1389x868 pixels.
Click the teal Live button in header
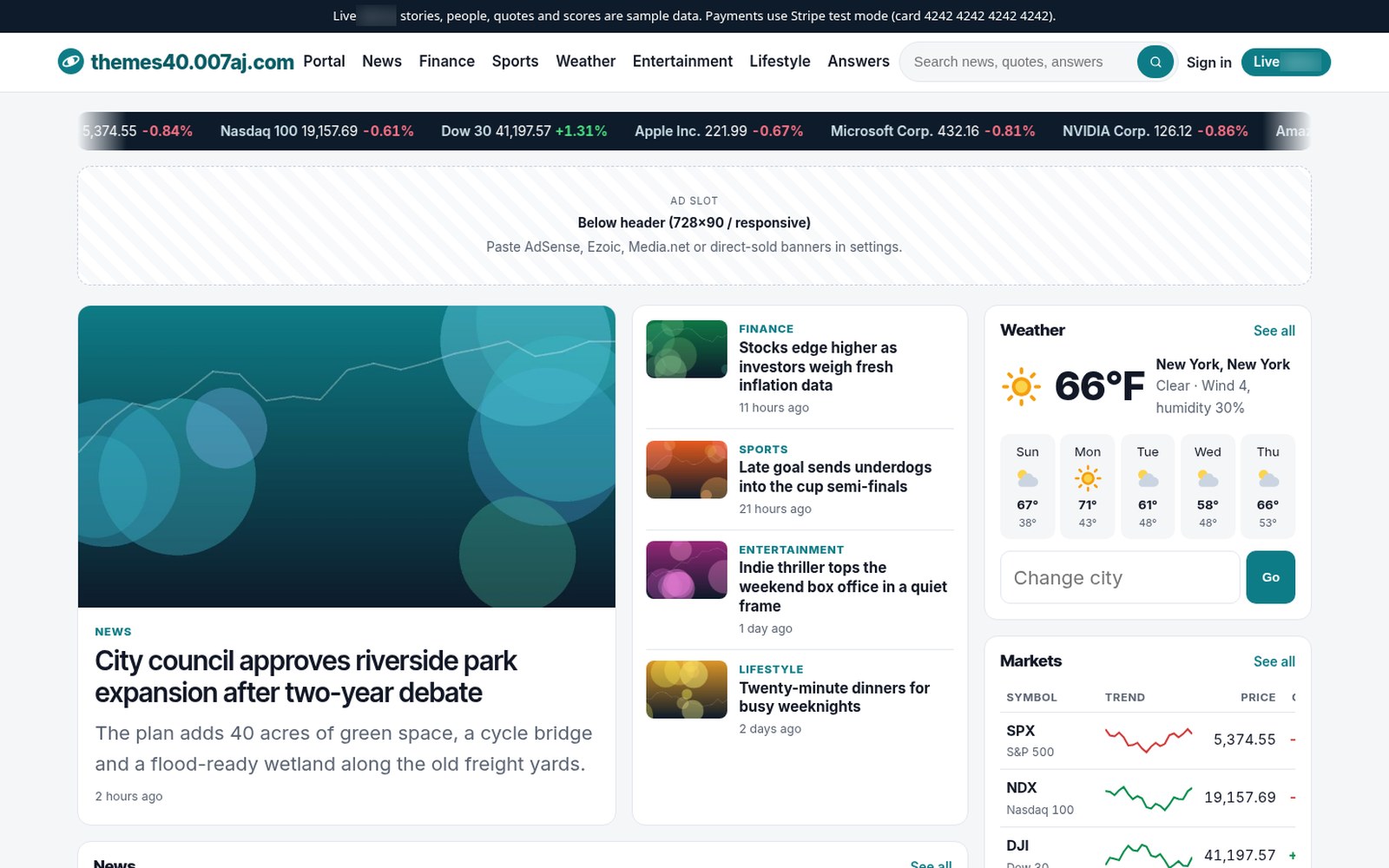(x=1286, y=62)
